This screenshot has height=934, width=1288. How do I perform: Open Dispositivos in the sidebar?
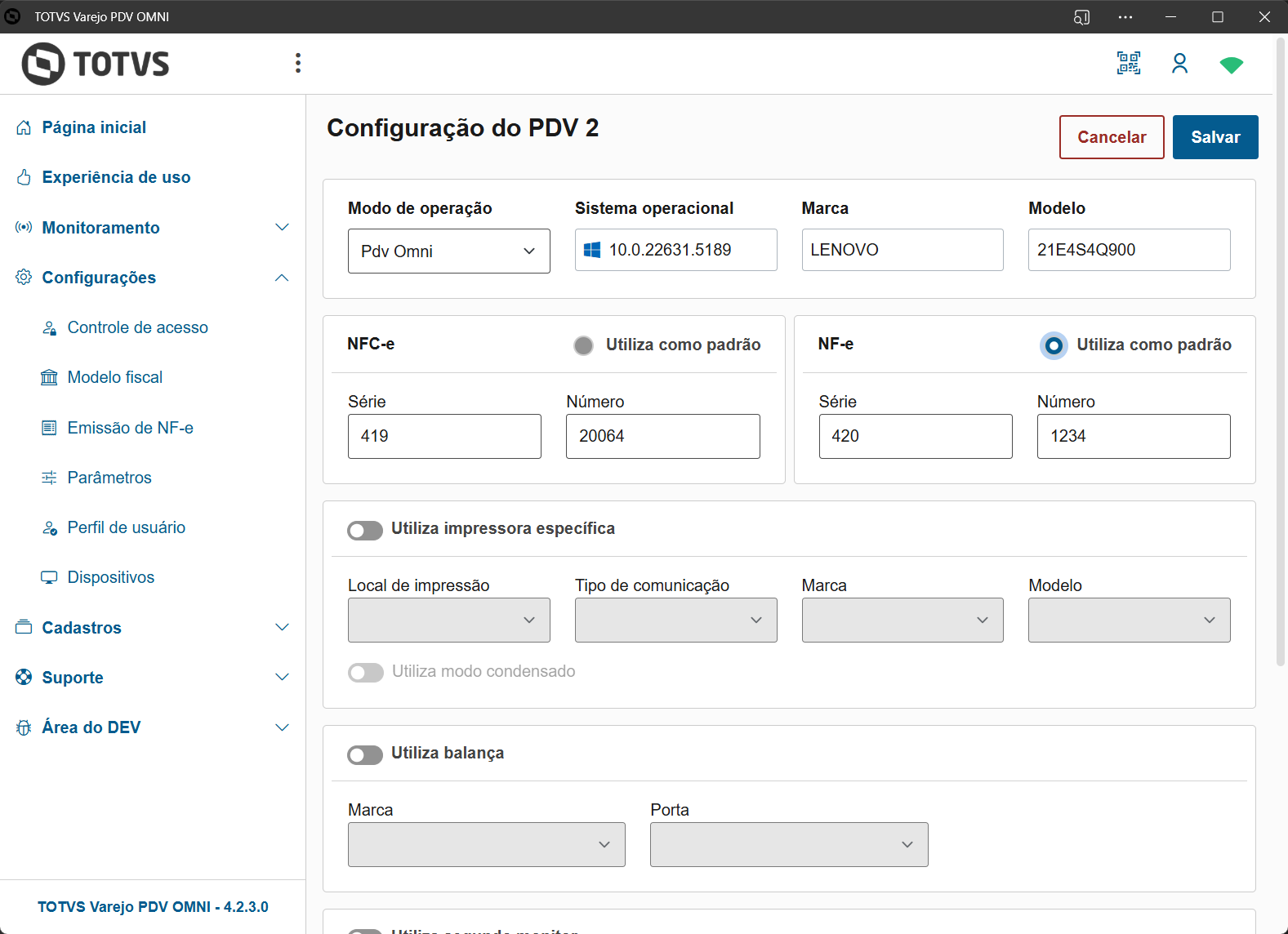click(111, 577)
